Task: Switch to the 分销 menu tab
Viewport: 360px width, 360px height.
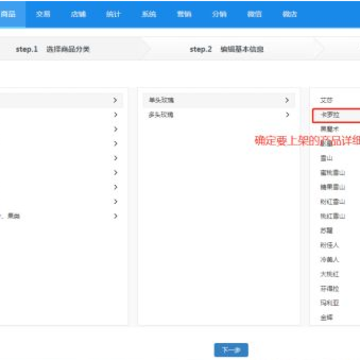Action: click(219, 14)
